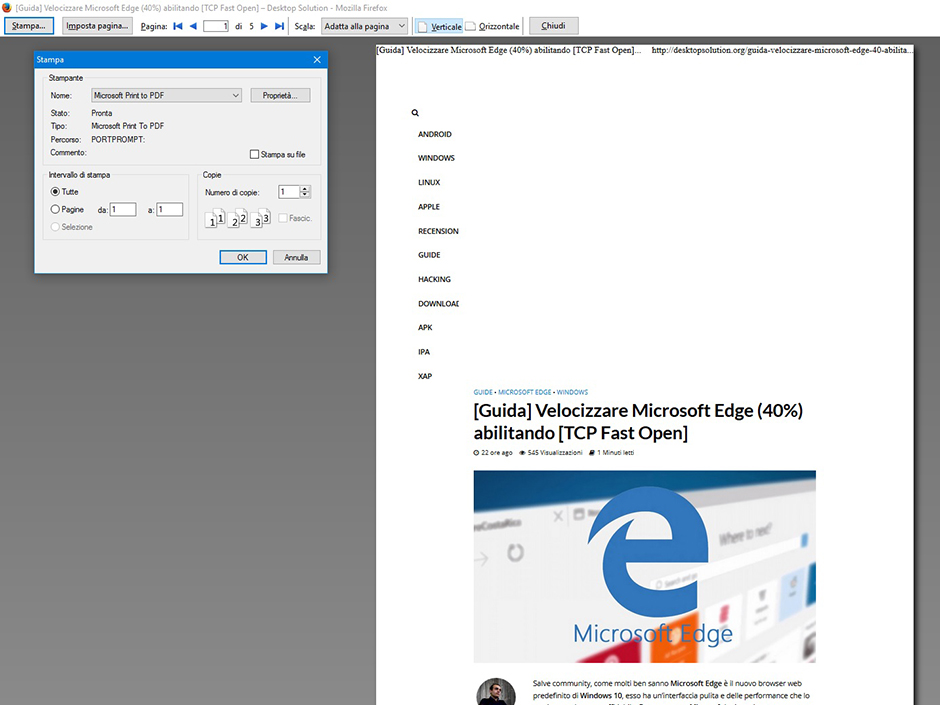This screenshot has height=705, width=940.
Task: Increase number of copies with up arrow
Action: [x=305, y=189]
